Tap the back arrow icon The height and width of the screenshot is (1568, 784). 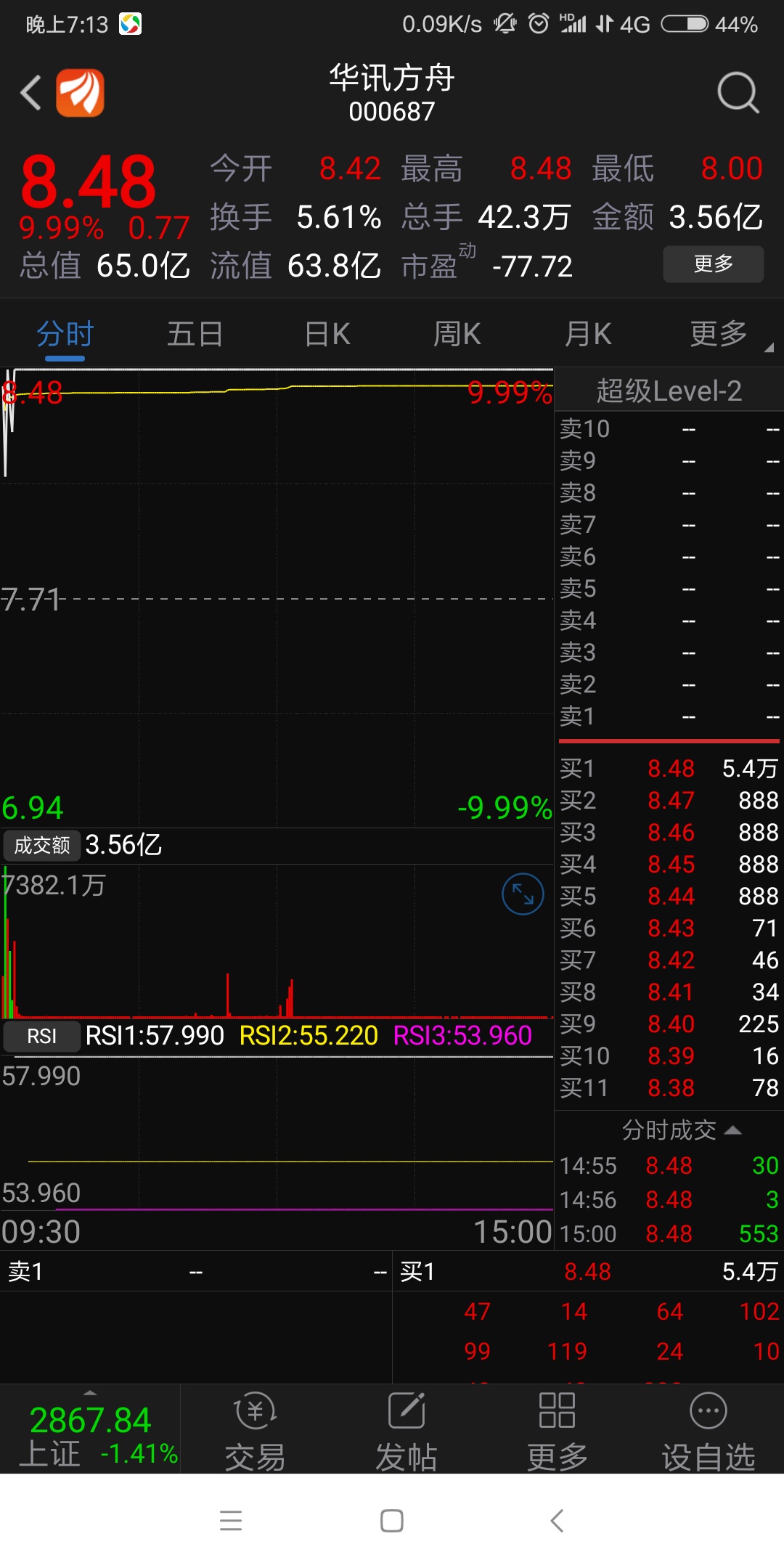30,93
